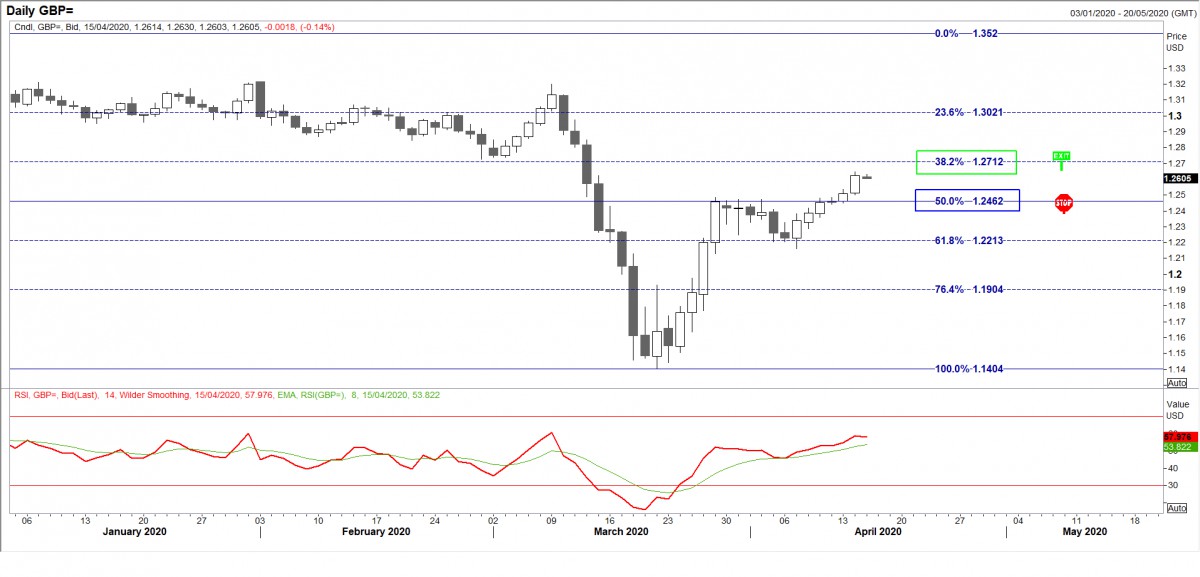Toggle Auto scale on RSI panel
The height and width of the screenshot is (577, 1200).
click(1176, 507)
